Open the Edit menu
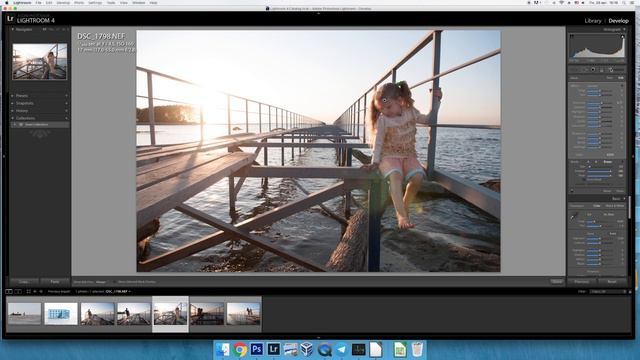Image resolution: width=640 pixels, height=360 pixels. coord(49,2)
